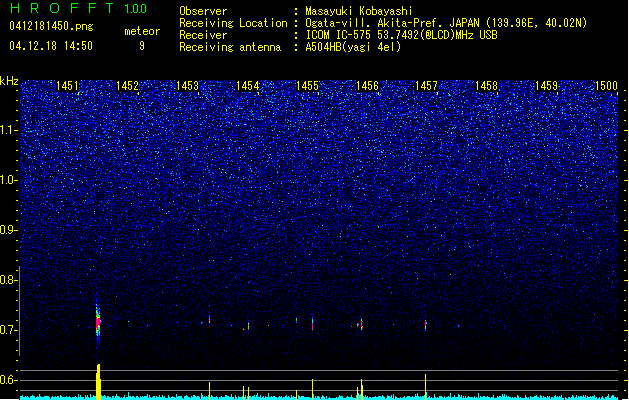Screen dimensions: 629x400
Task: Click the kHz axis unit label
Action: pyautogui.click(x=9, y=81)
